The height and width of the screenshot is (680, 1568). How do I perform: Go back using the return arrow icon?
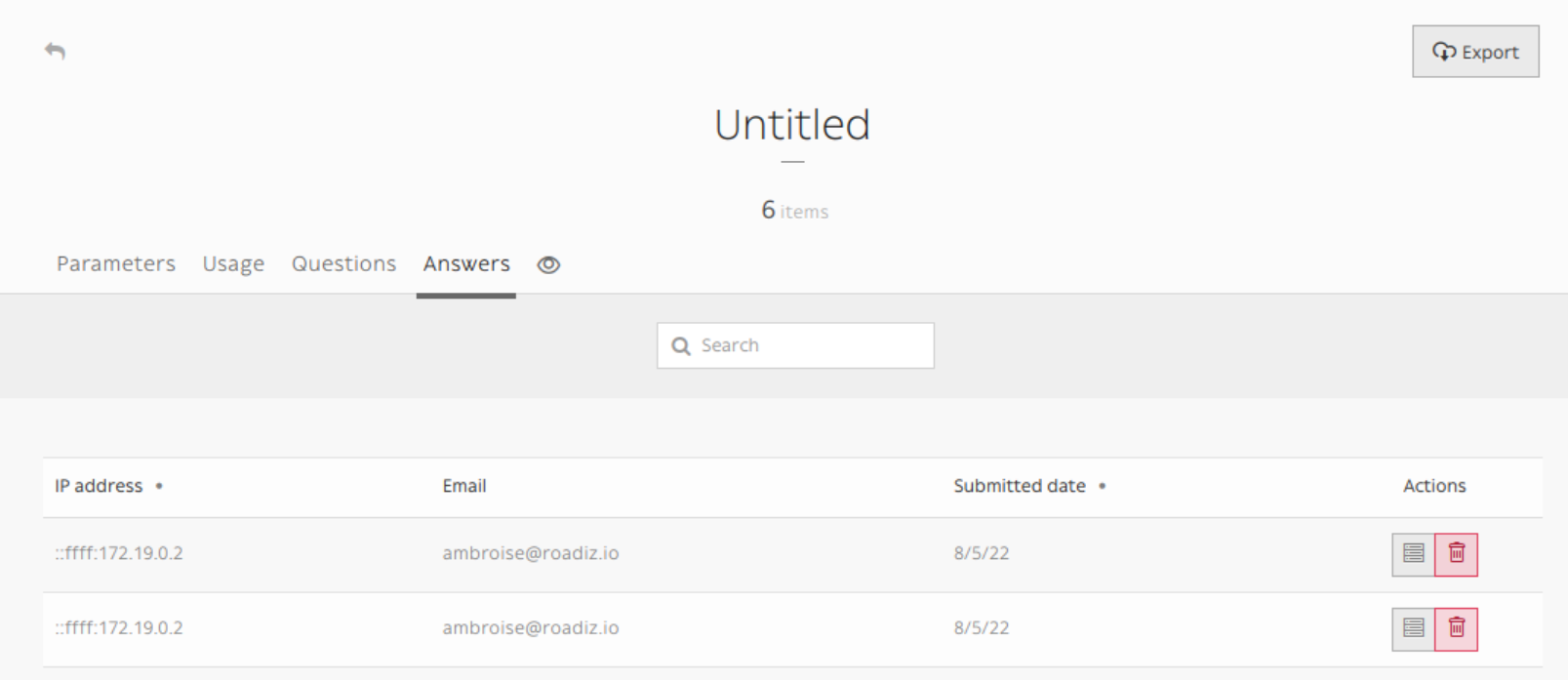[x=56, y=51]
